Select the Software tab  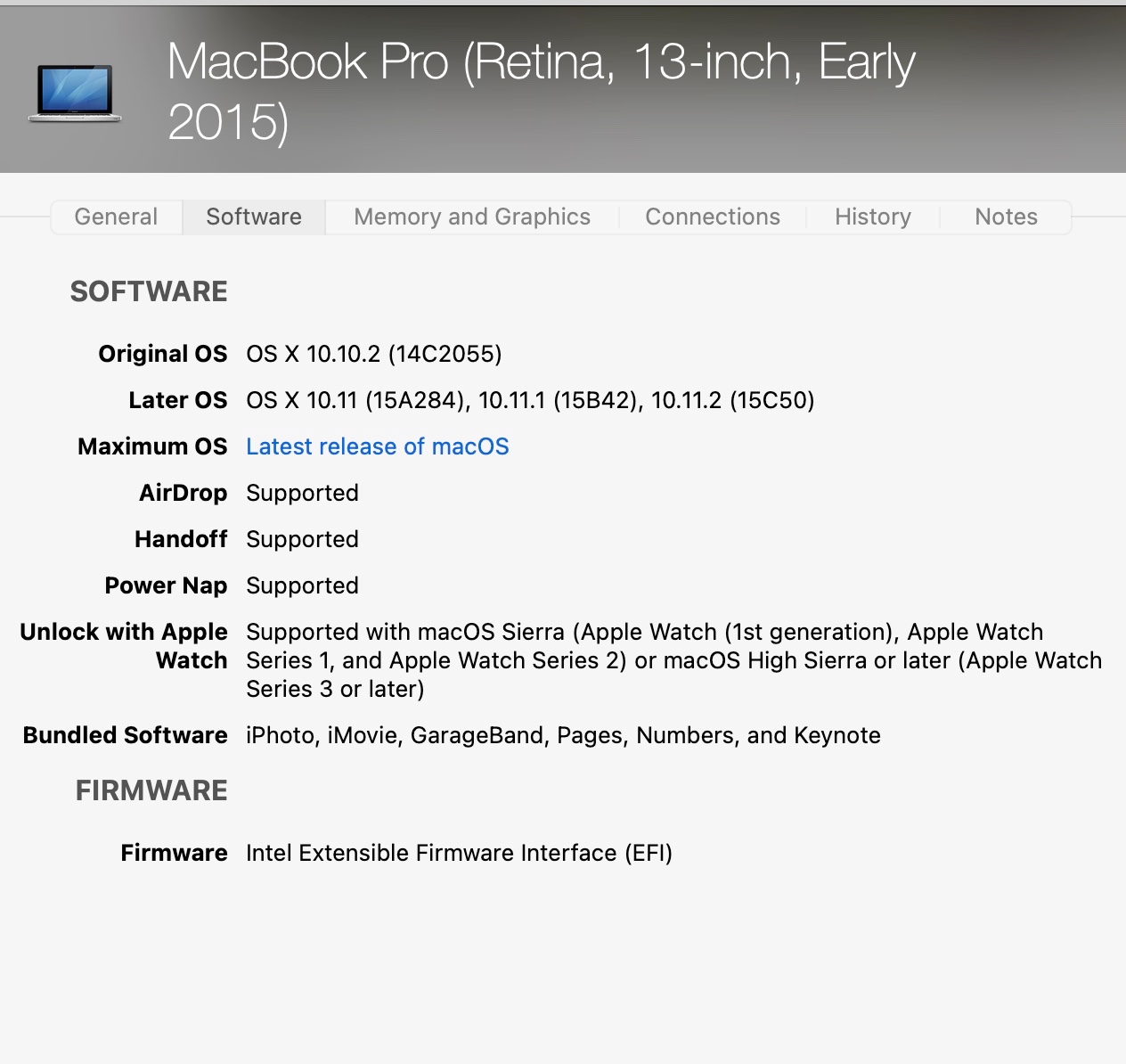(254, 217)
